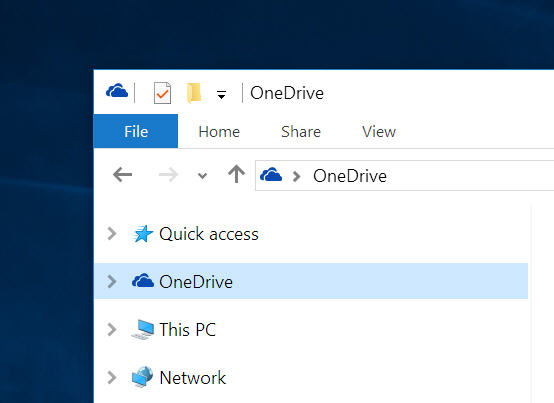Go back with the Back arrow
This screenshot has height=403, width=554.
point(122,174)
